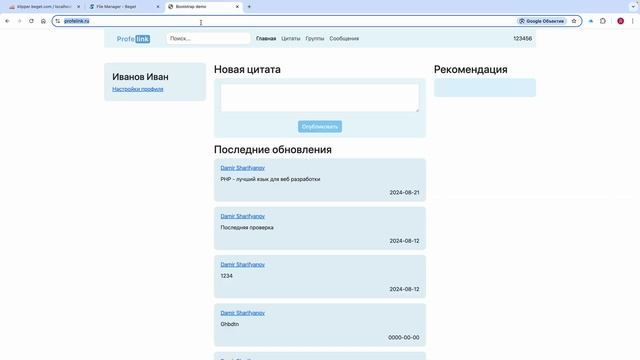Screen dimensions: 640x360
Task: Open the Chrome three-dot menu
Action: pos(633,21)
